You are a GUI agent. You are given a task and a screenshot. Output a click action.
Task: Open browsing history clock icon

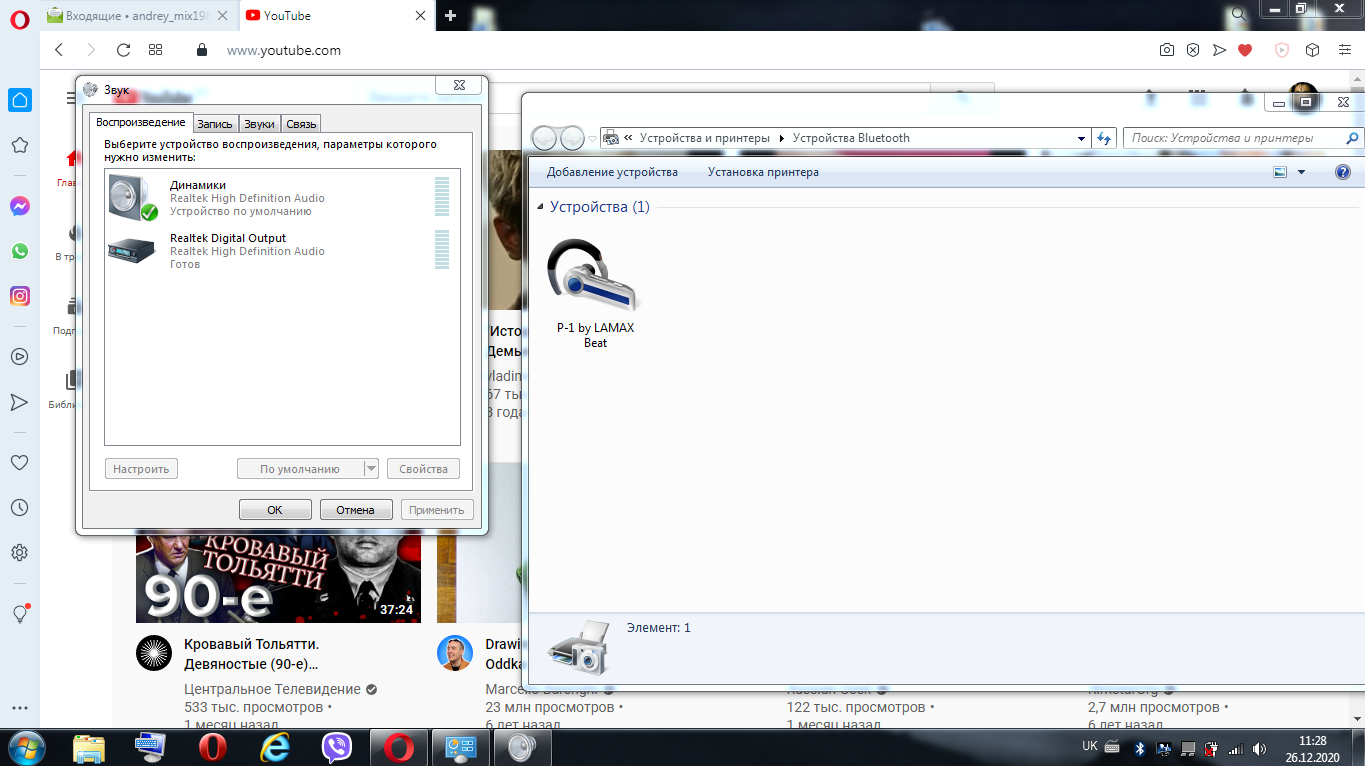[19, 508]
